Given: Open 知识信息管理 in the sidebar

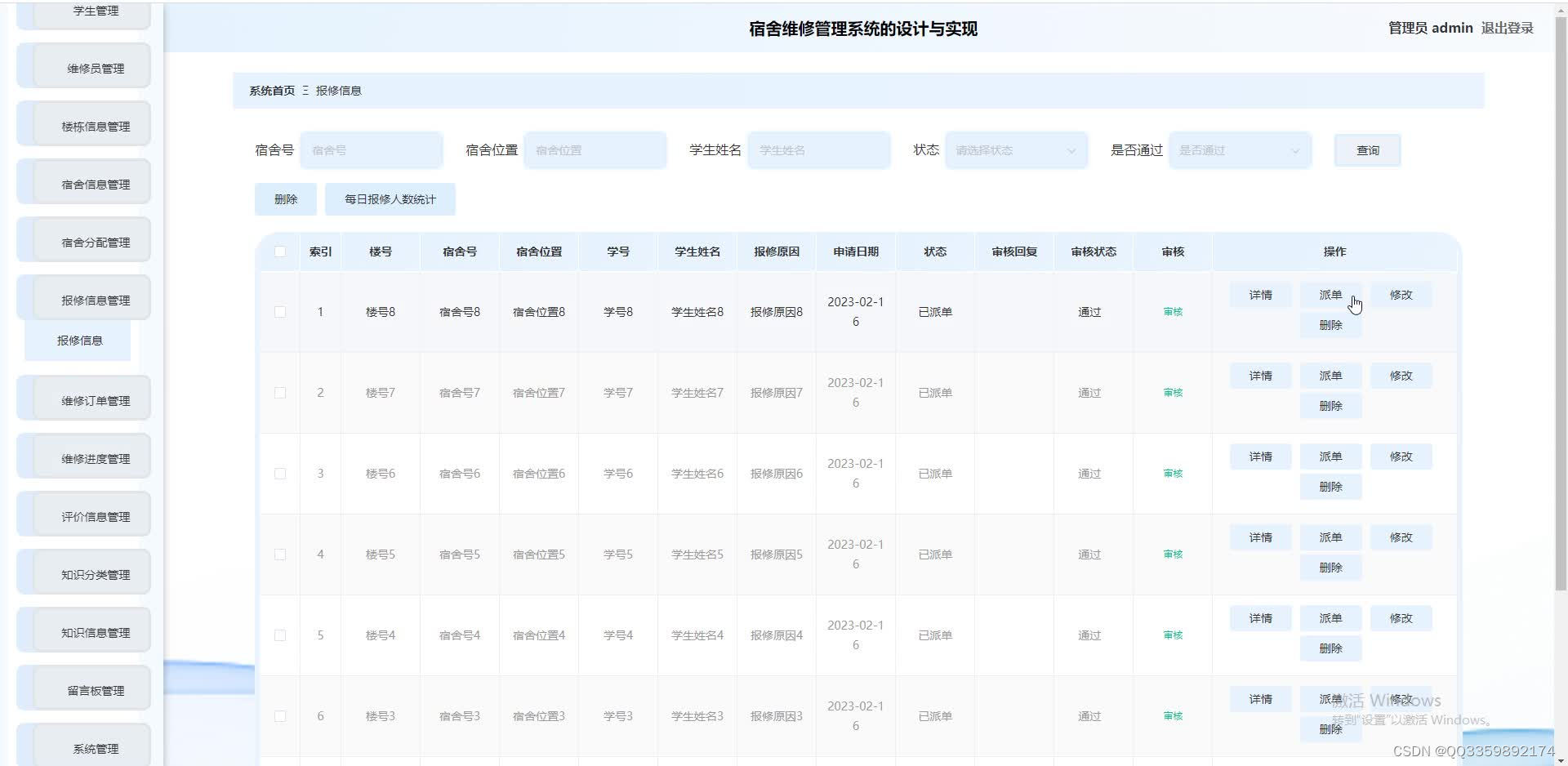Looking at the screenshot, I should [x=83, y=630].
